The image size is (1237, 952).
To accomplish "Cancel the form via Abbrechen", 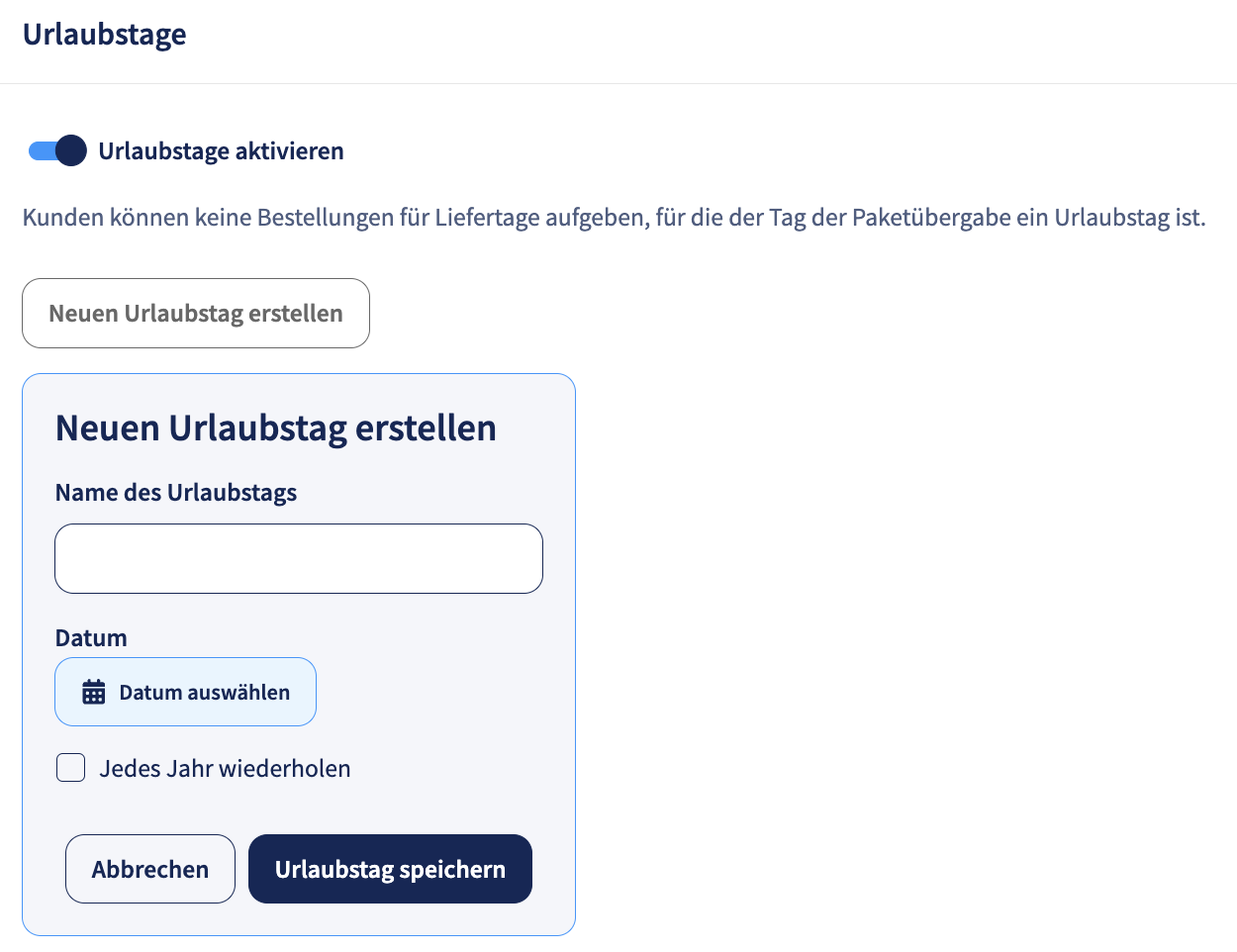I will point(150,869).
